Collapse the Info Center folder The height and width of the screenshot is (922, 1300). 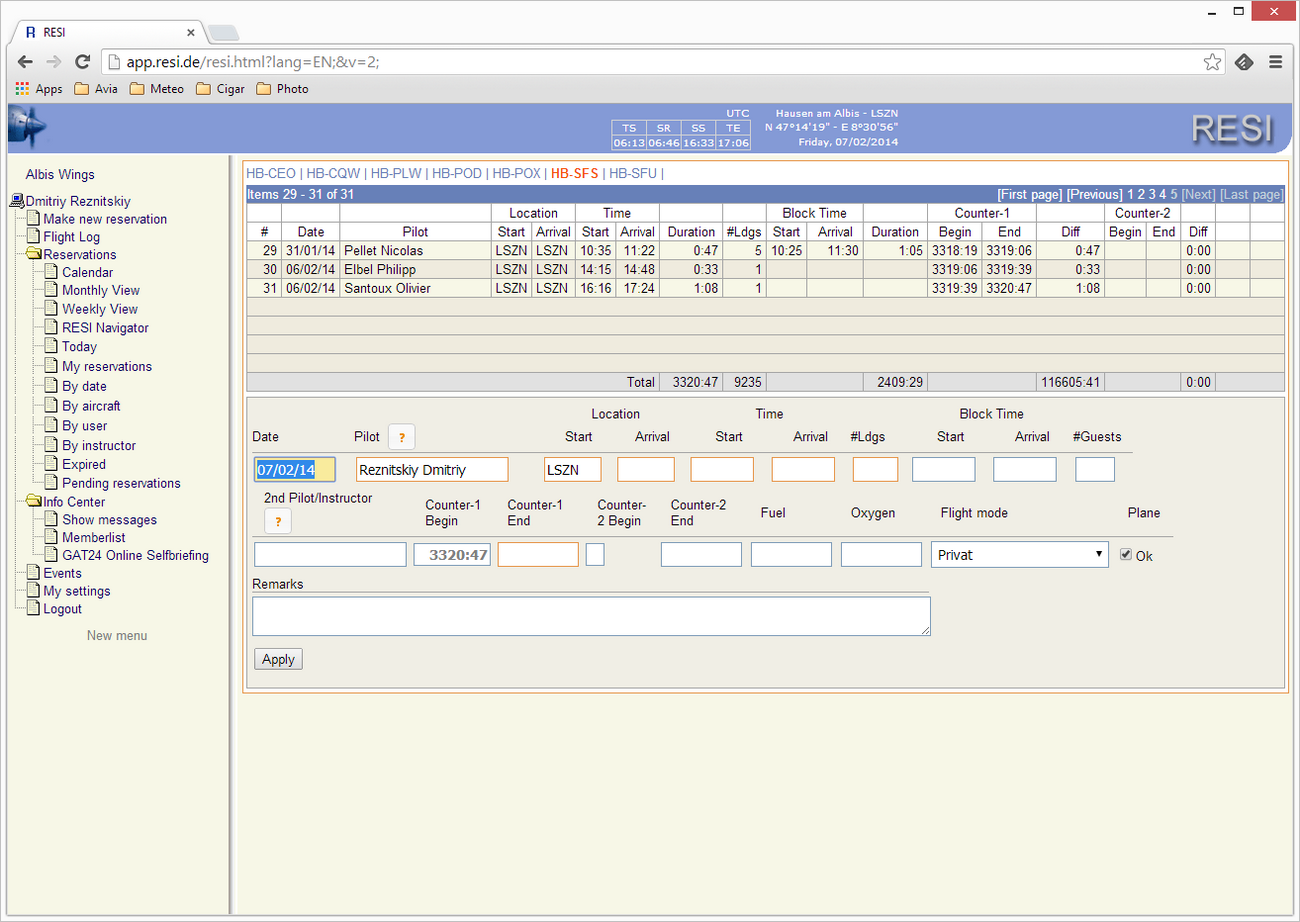[x=33, y=502]
